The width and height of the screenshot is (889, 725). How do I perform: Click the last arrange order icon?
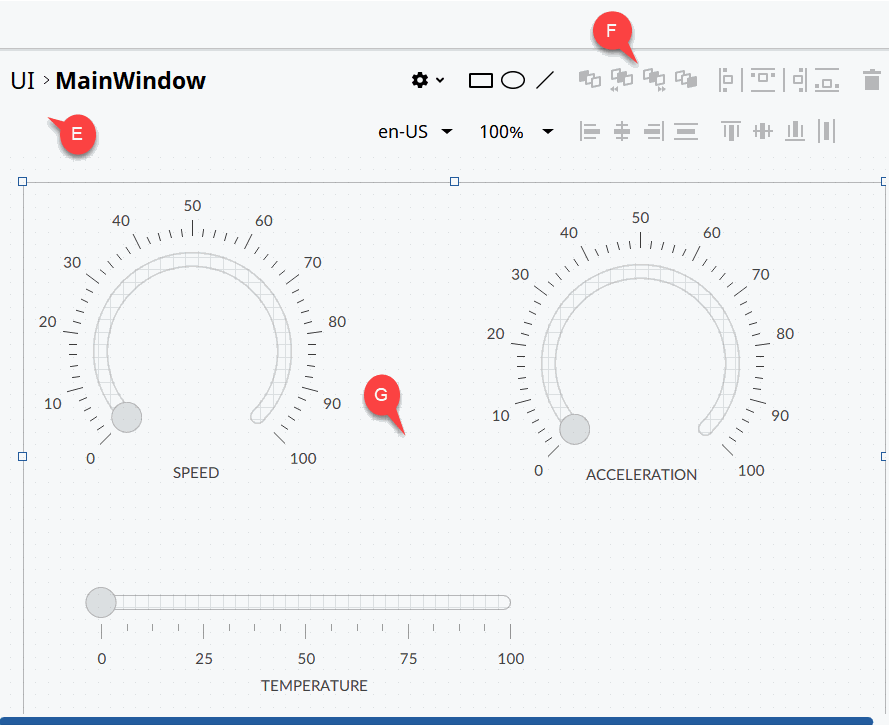[686, 79]
